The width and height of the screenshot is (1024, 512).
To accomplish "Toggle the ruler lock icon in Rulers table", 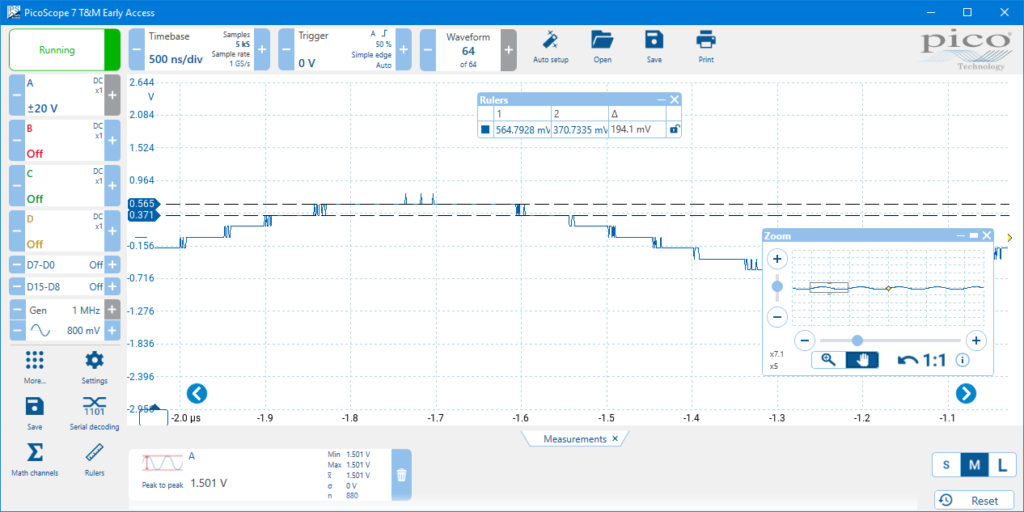I will click(x=673, y=130).
